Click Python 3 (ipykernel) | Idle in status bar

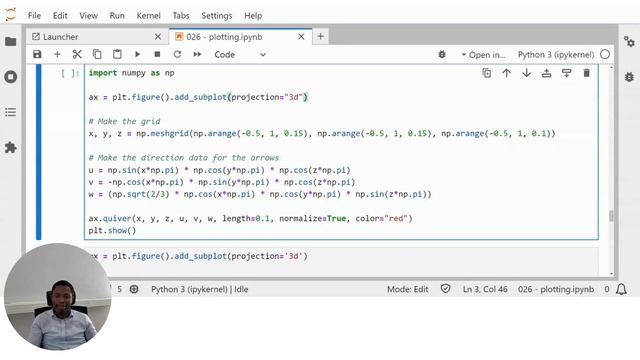[200, 289]
